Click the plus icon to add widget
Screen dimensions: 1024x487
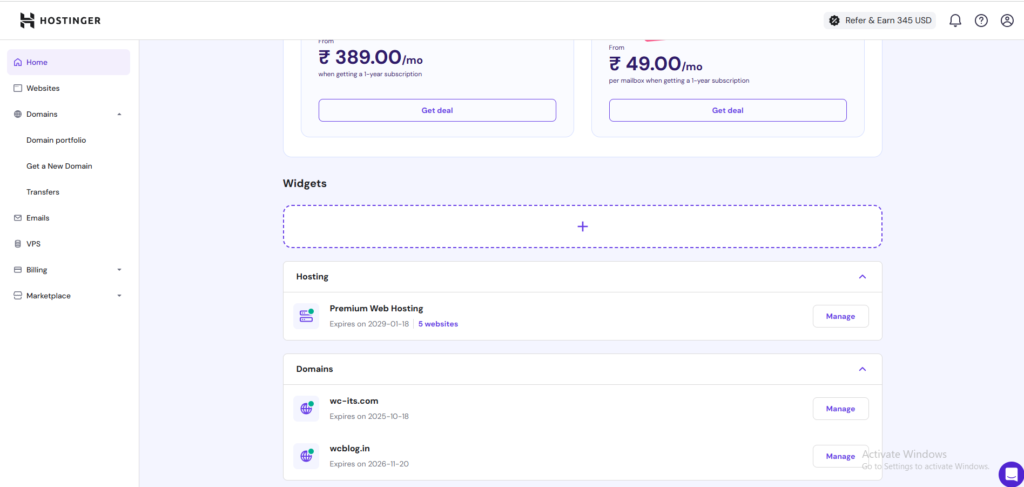583,227
